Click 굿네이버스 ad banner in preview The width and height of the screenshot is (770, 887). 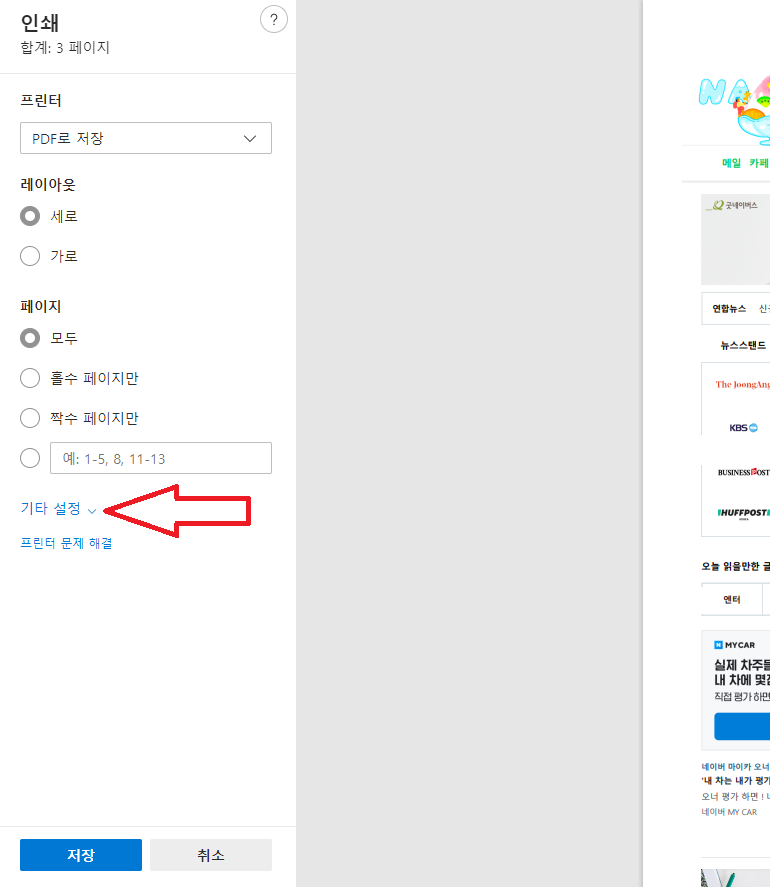[735, 239]
